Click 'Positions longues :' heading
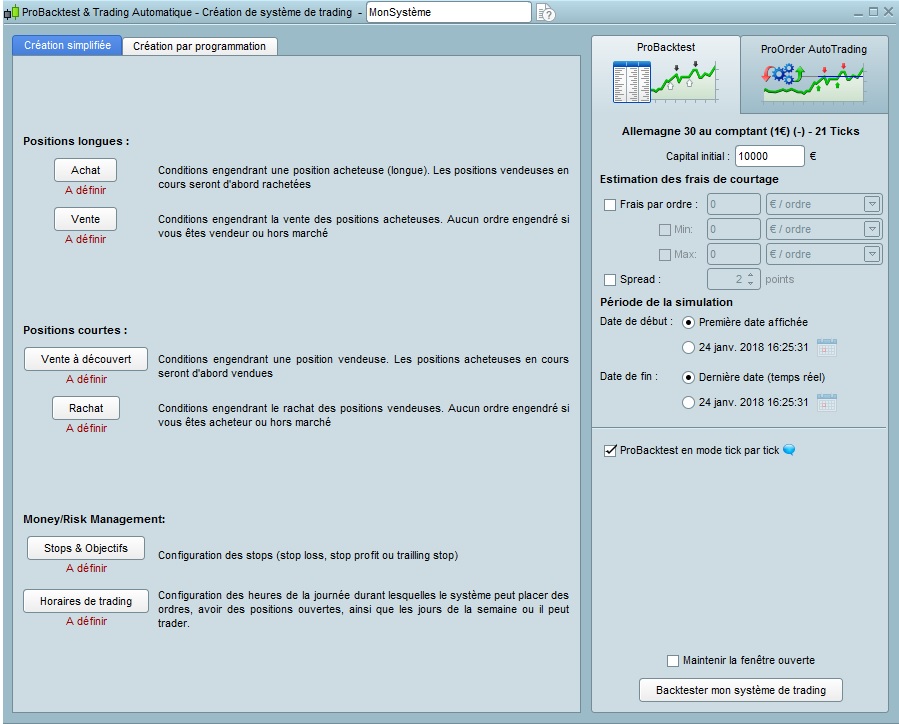The width and height of the screenshot is (899, 724). click(x=76, y=141)
